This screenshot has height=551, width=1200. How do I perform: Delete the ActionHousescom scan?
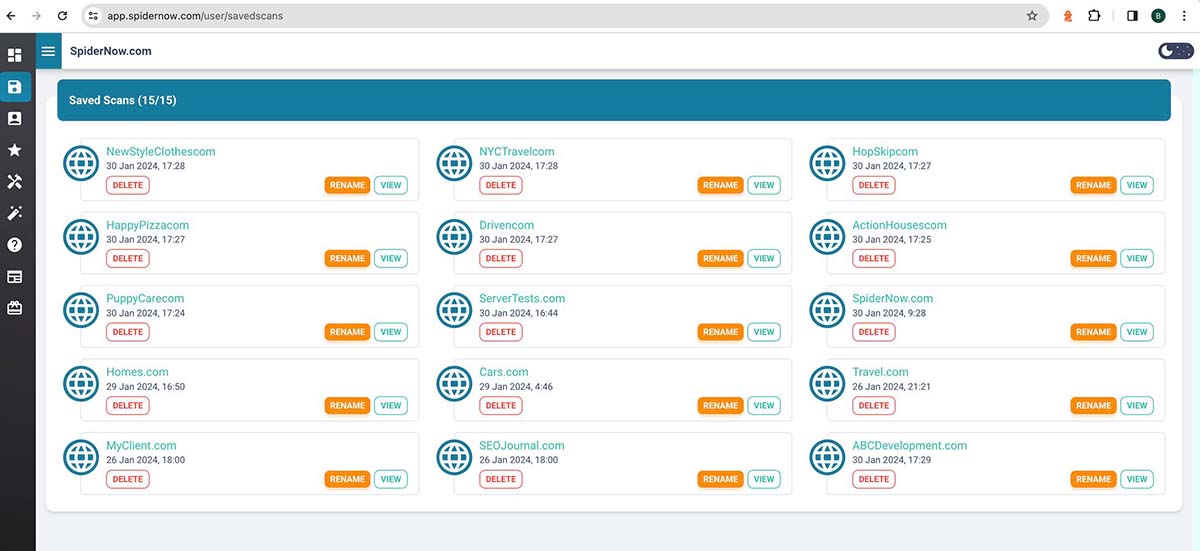(x=874, y=258)
